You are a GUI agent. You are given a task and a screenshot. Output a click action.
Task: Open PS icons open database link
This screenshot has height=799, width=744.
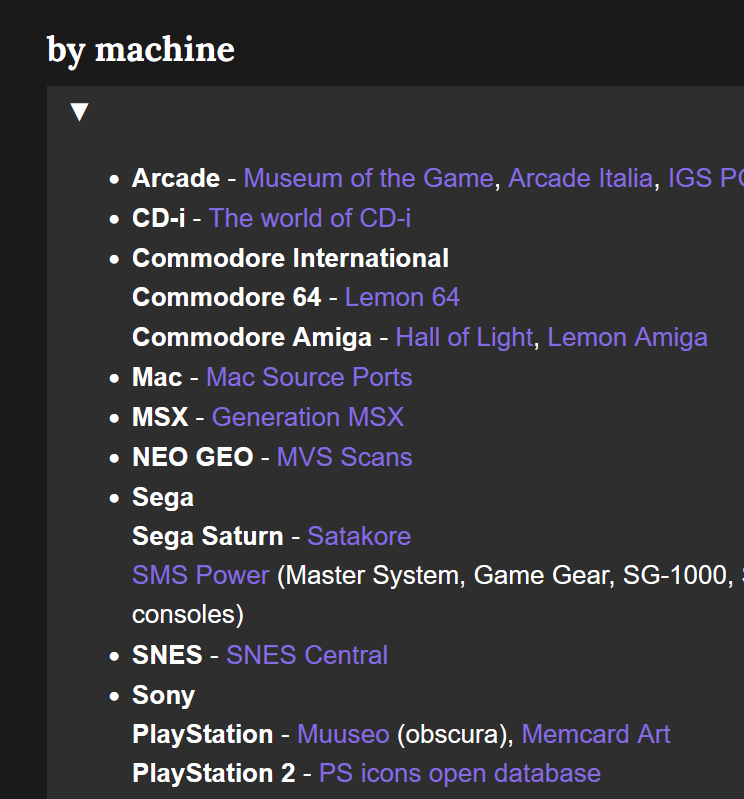coord(460,774)
